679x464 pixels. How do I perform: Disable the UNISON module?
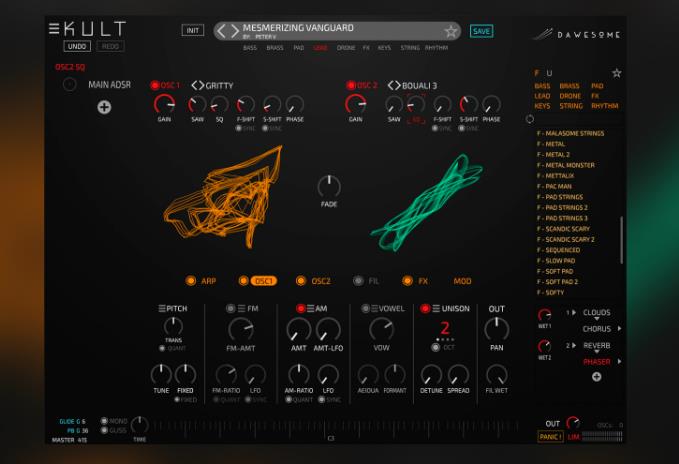click(425, 308)
